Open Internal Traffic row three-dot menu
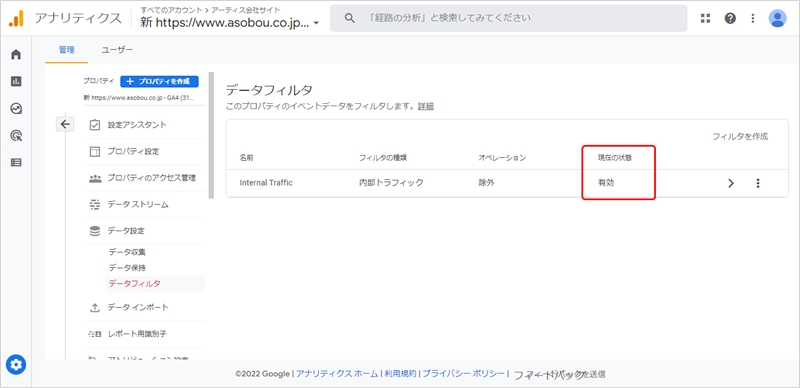Image resolution: width=800 pixels, height=388 pixels. pyautogui.click(x=758, y=183)
